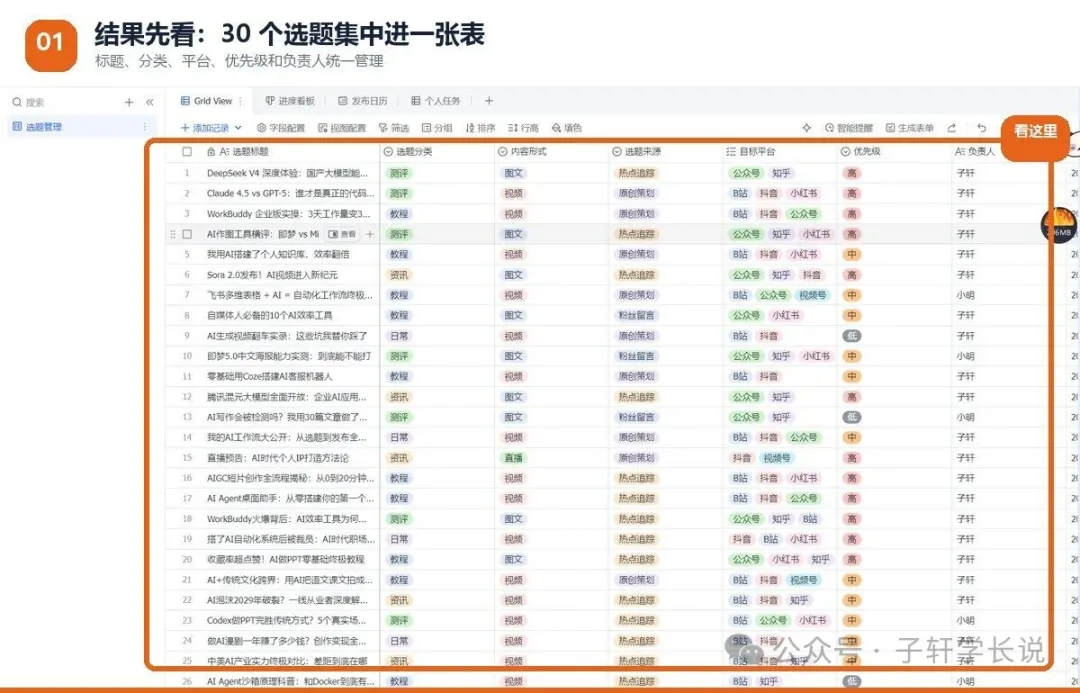Click the 小红书 tag in the Claude 4.5 row
The height and width of the screenshot is (693, 1080).
804,194
